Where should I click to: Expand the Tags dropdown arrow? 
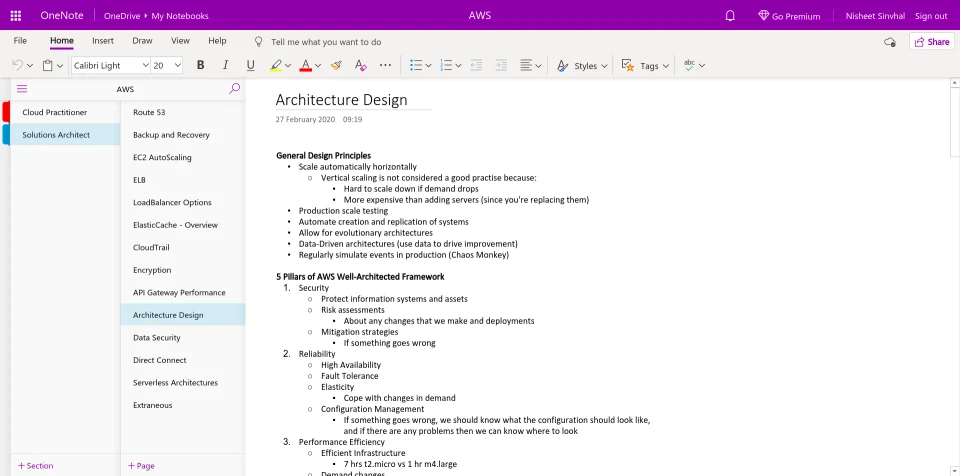(666, 66)
